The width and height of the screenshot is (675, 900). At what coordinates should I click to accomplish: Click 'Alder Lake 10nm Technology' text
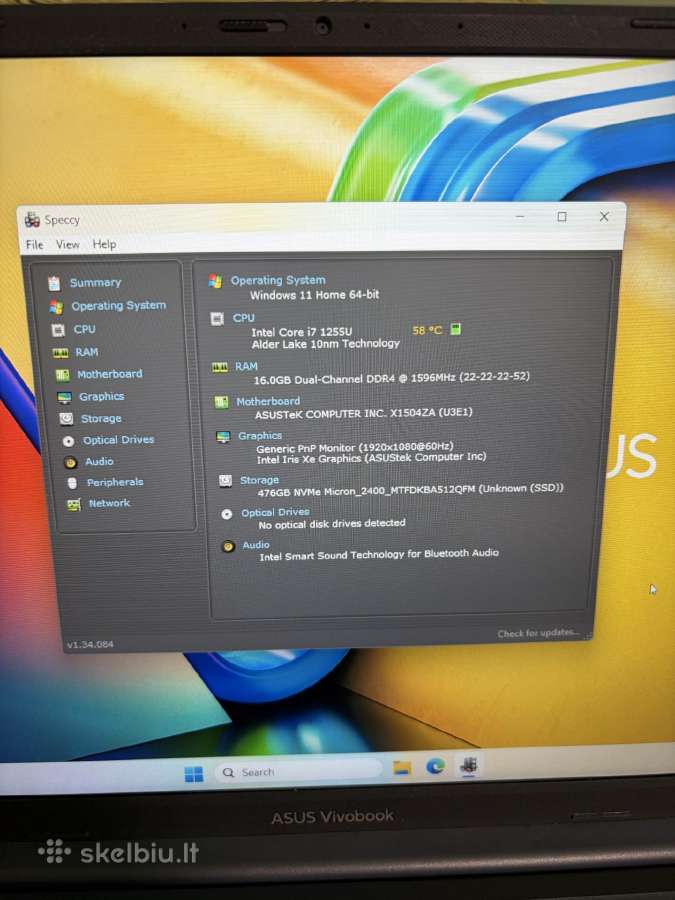(x=325, y=344)
